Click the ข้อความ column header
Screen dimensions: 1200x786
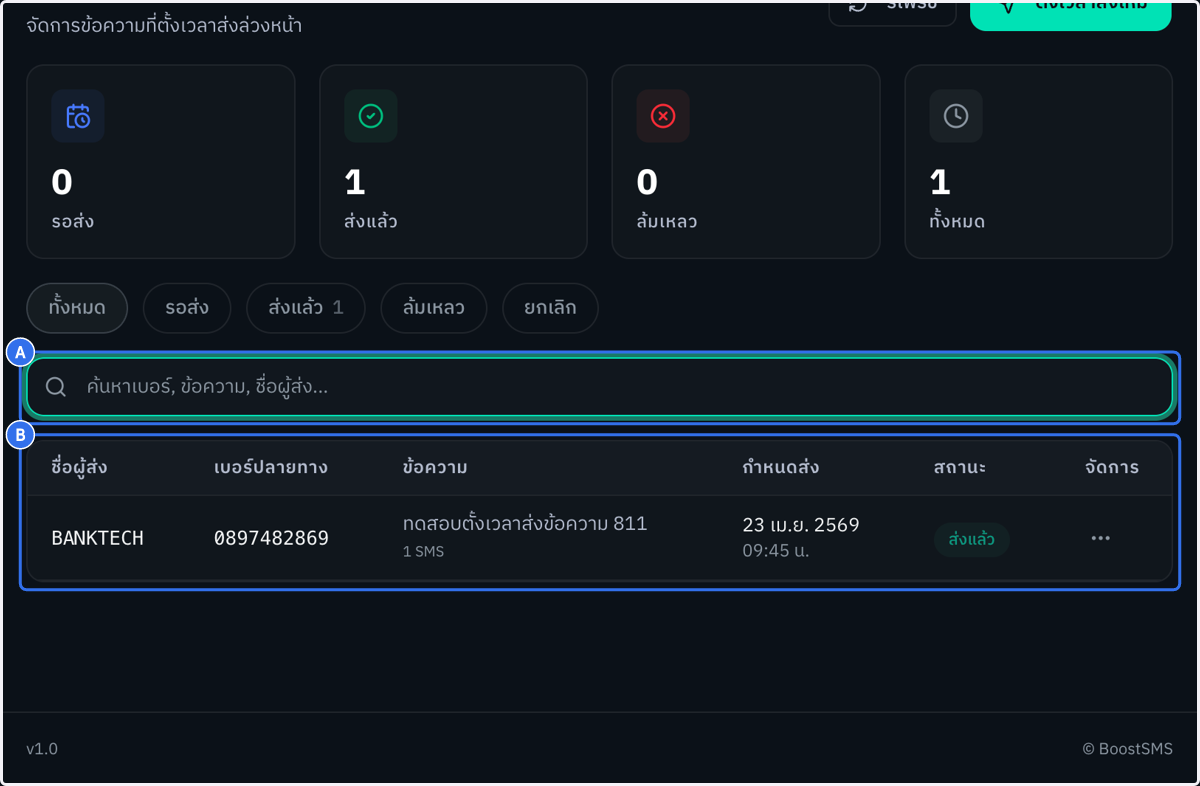coord(435,467)
